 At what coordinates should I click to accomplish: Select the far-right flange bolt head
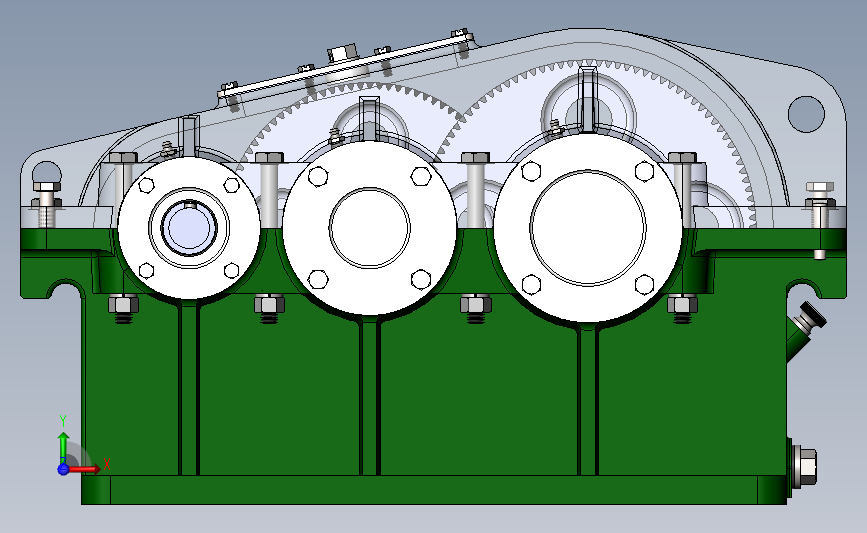click(x=820, y=187)
